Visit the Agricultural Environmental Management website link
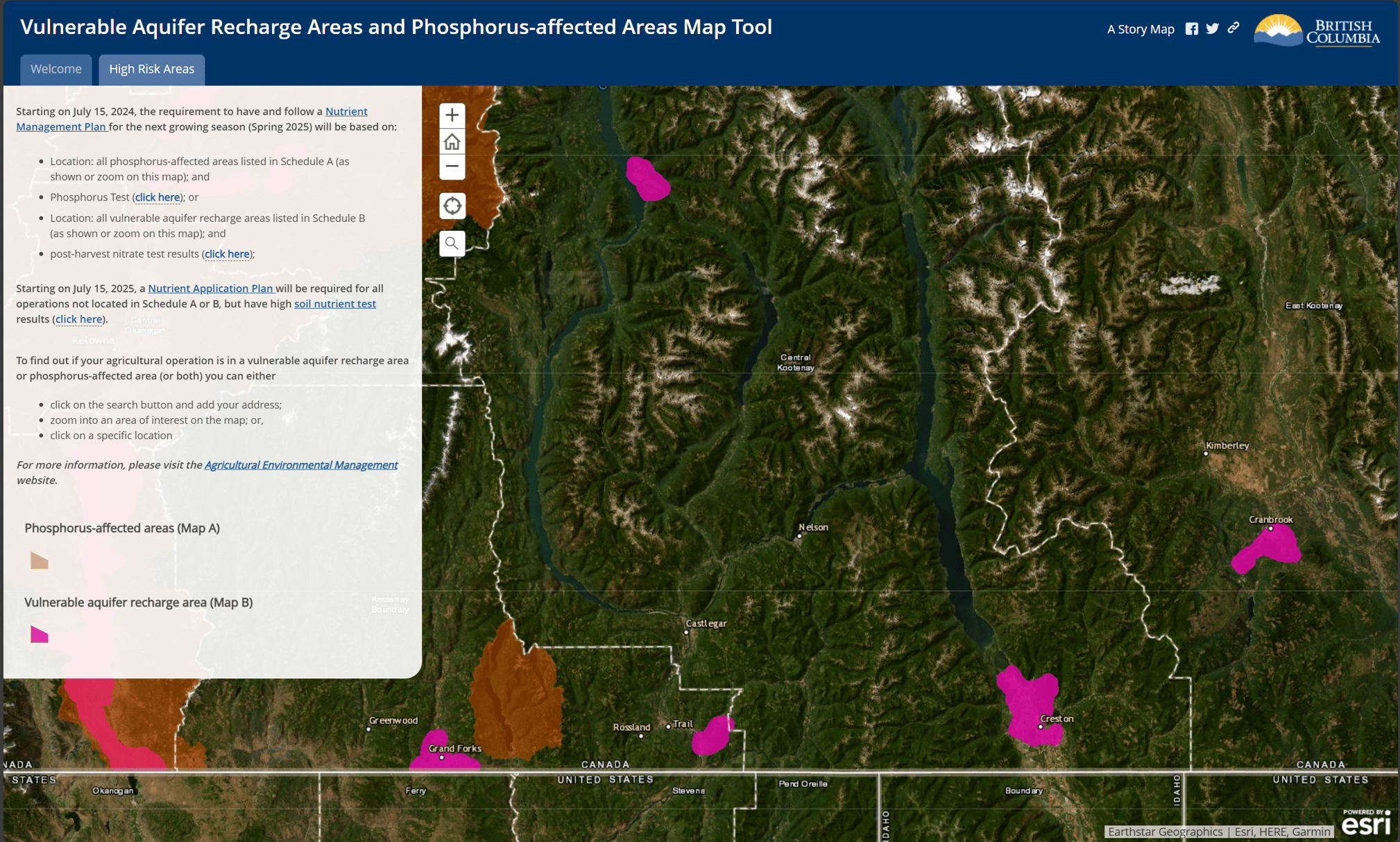The image size is (1400, 842). tap(300, 465)
